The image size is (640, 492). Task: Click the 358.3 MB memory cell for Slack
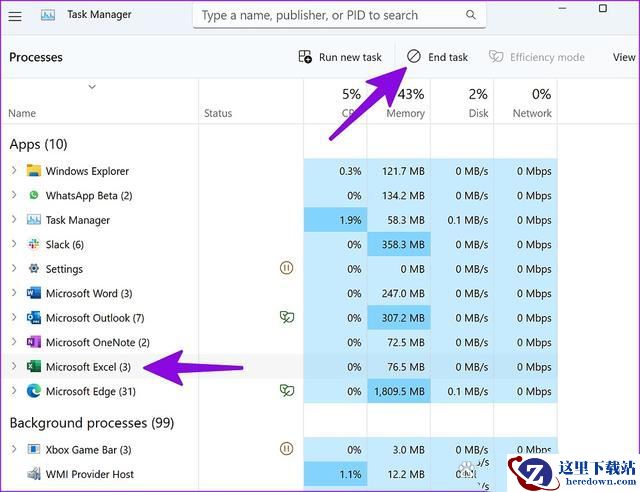(x=399, y=244)
